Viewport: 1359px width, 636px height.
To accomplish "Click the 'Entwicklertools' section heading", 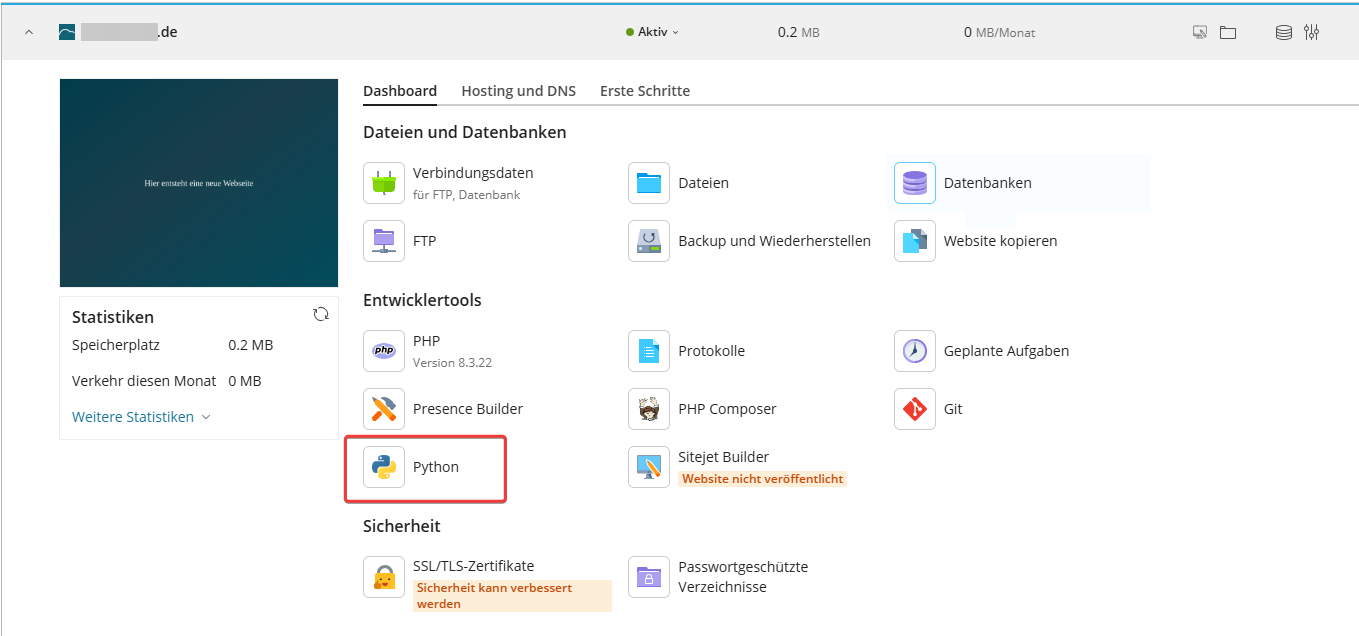I will [x=422, y=300].
